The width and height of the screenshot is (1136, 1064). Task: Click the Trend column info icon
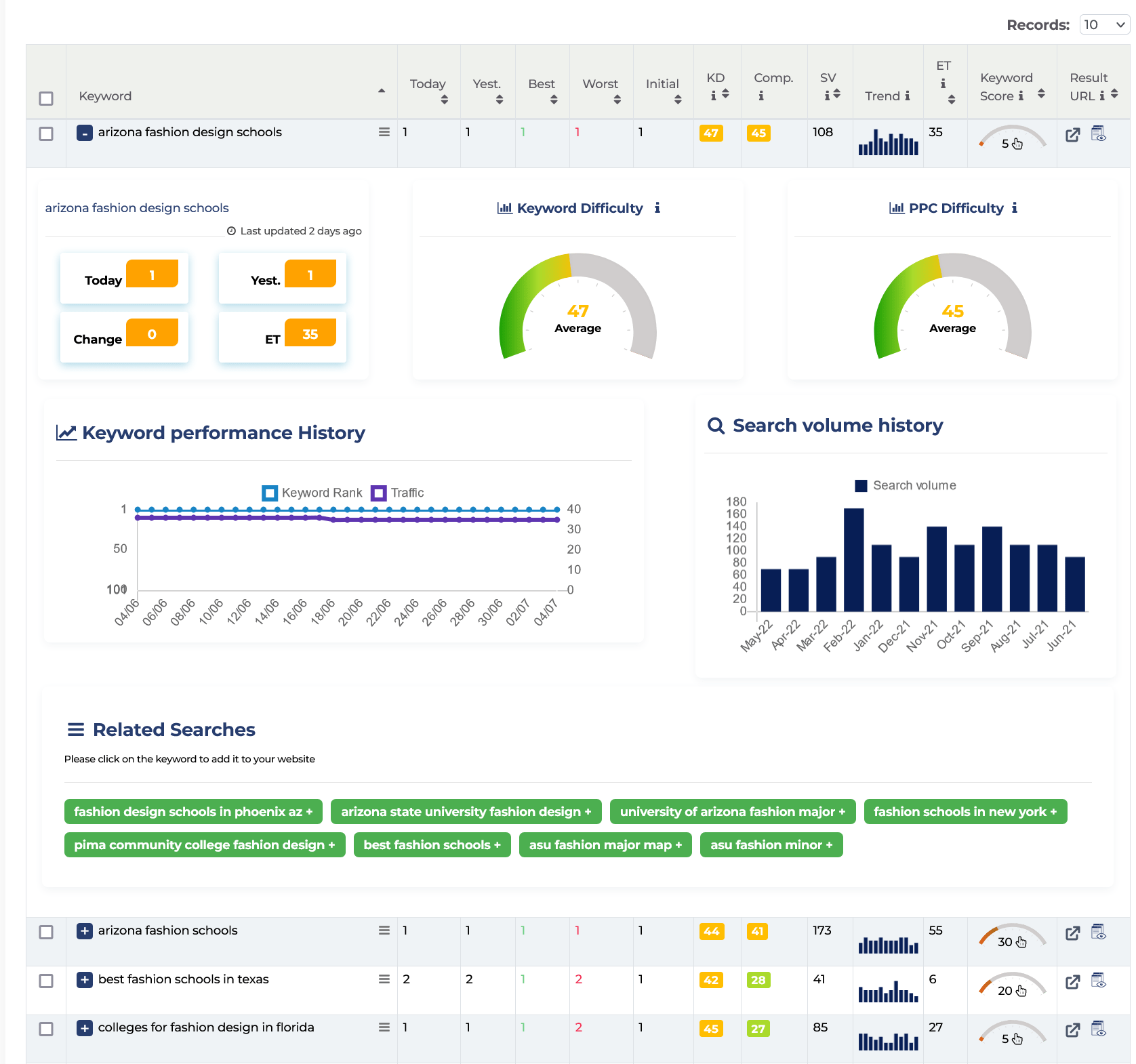[908, 96]
